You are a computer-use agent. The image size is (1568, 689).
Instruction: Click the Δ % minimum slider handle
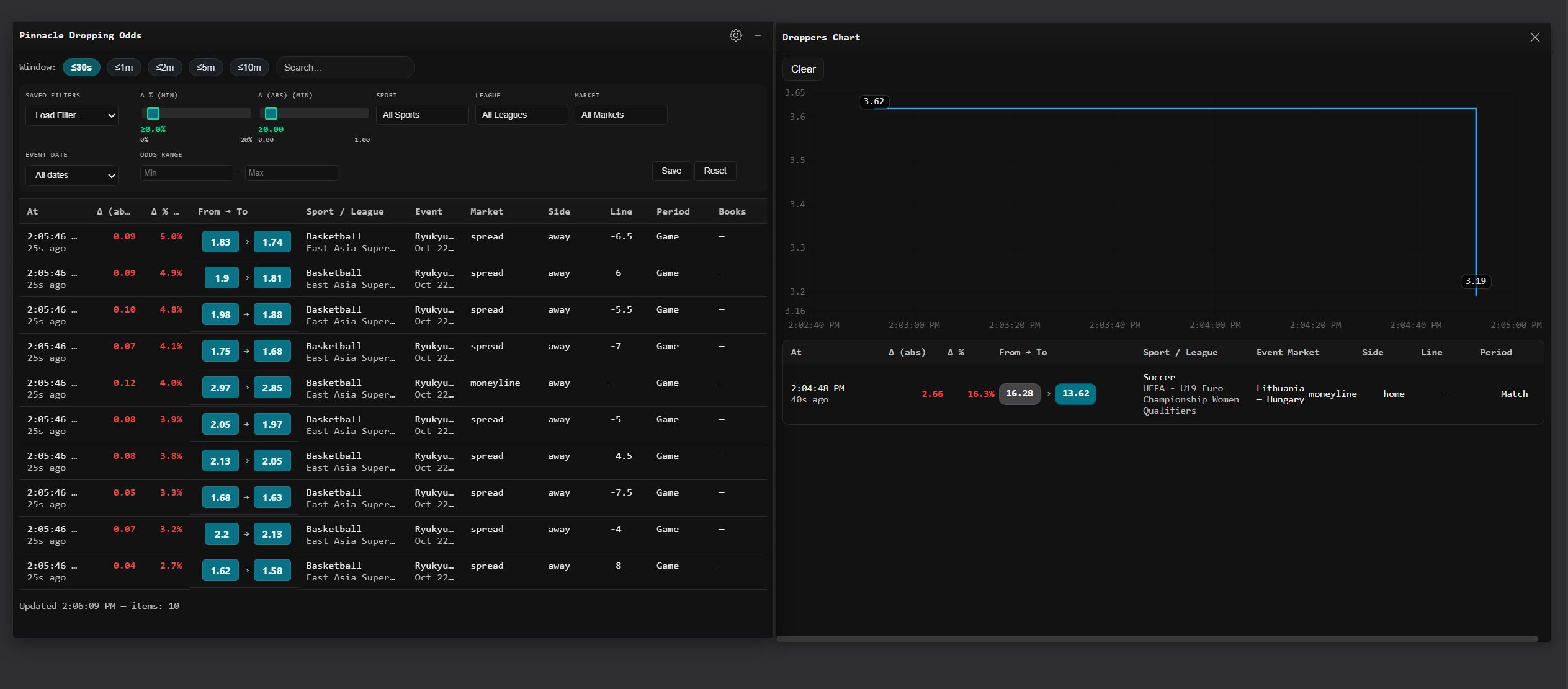coord(153,113)
